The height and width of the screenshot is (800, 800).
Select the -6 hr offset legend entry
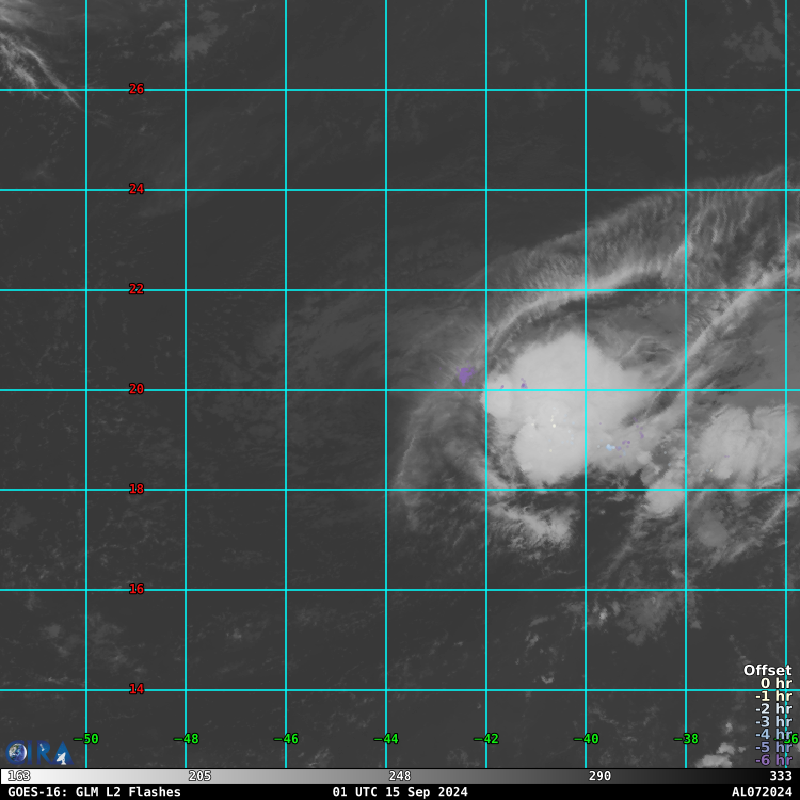coord(772,760)
